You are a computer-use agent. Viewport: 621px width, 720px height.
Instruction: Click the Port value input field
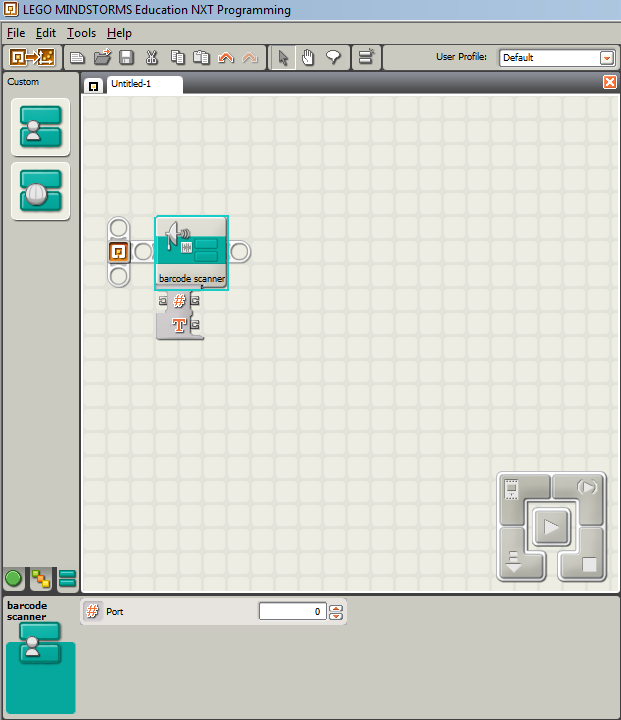click(293, 612)
